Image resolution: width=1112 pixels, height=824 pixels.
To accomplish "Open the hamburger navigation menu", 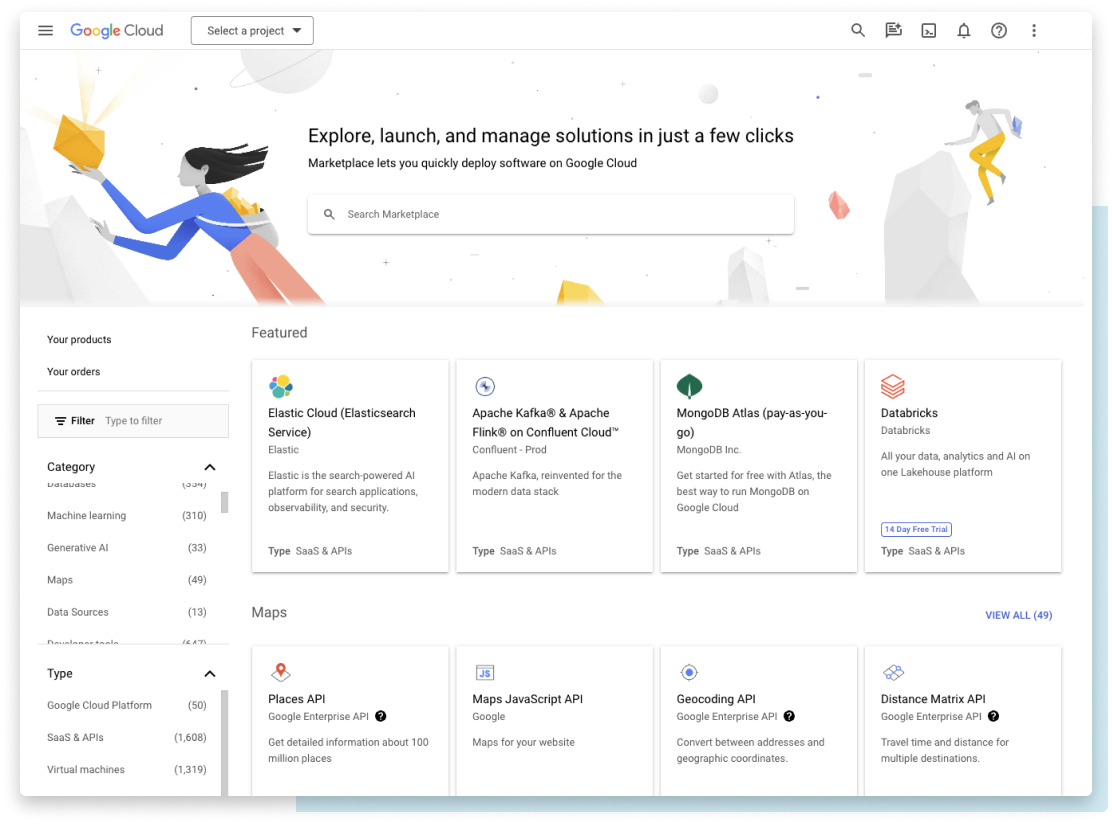I will (x=45, y=30).
